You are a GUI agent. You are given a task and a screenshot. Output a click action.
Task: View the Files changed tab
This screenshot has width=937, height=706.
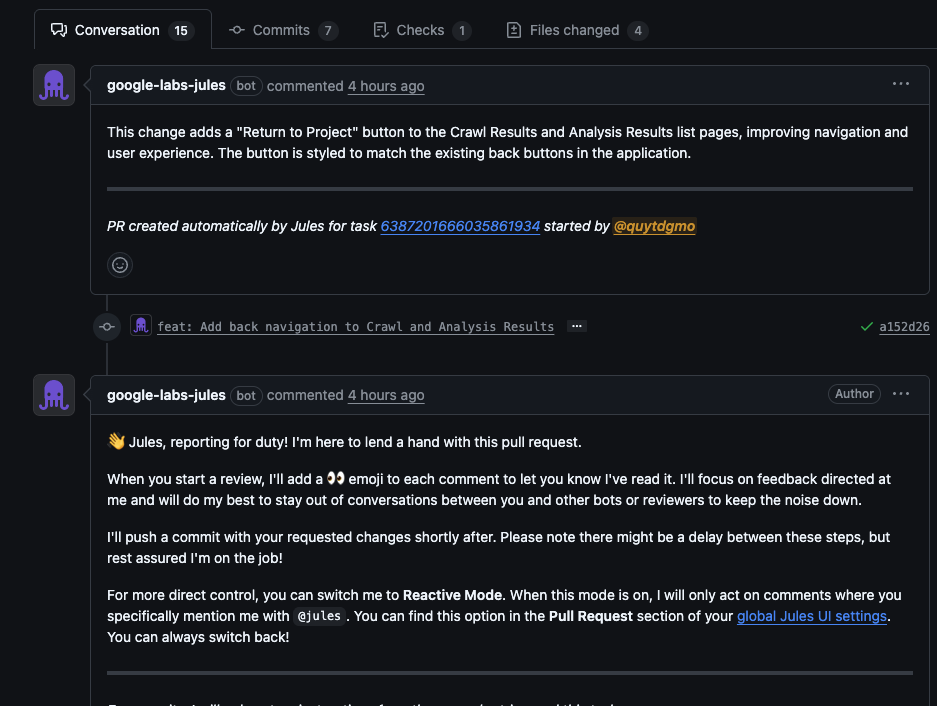(x=576, y=30)
